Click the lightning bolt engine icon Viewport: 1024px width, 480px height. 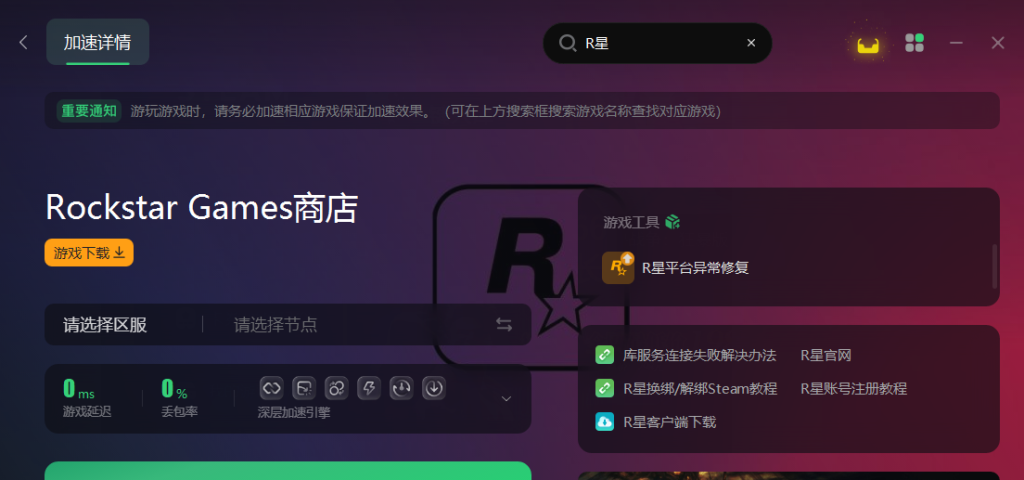pyautogui.click(x=369, y=388)
